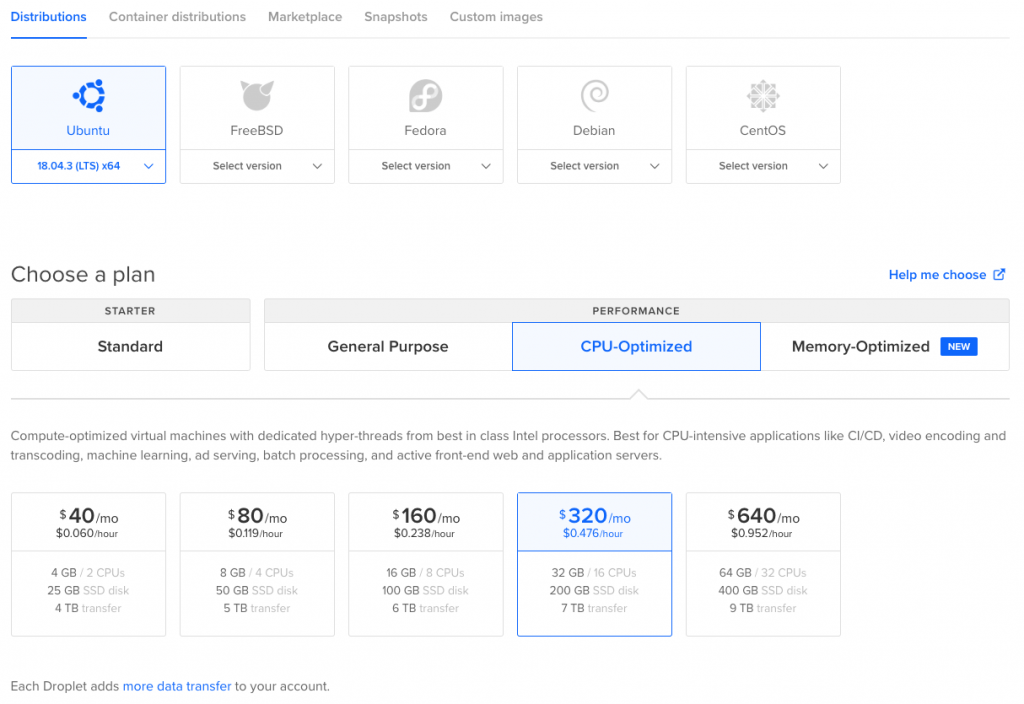This screenshot has height=704, width=1024.
Task: Open the Snapshots tab
Action: tap(396, 17)
